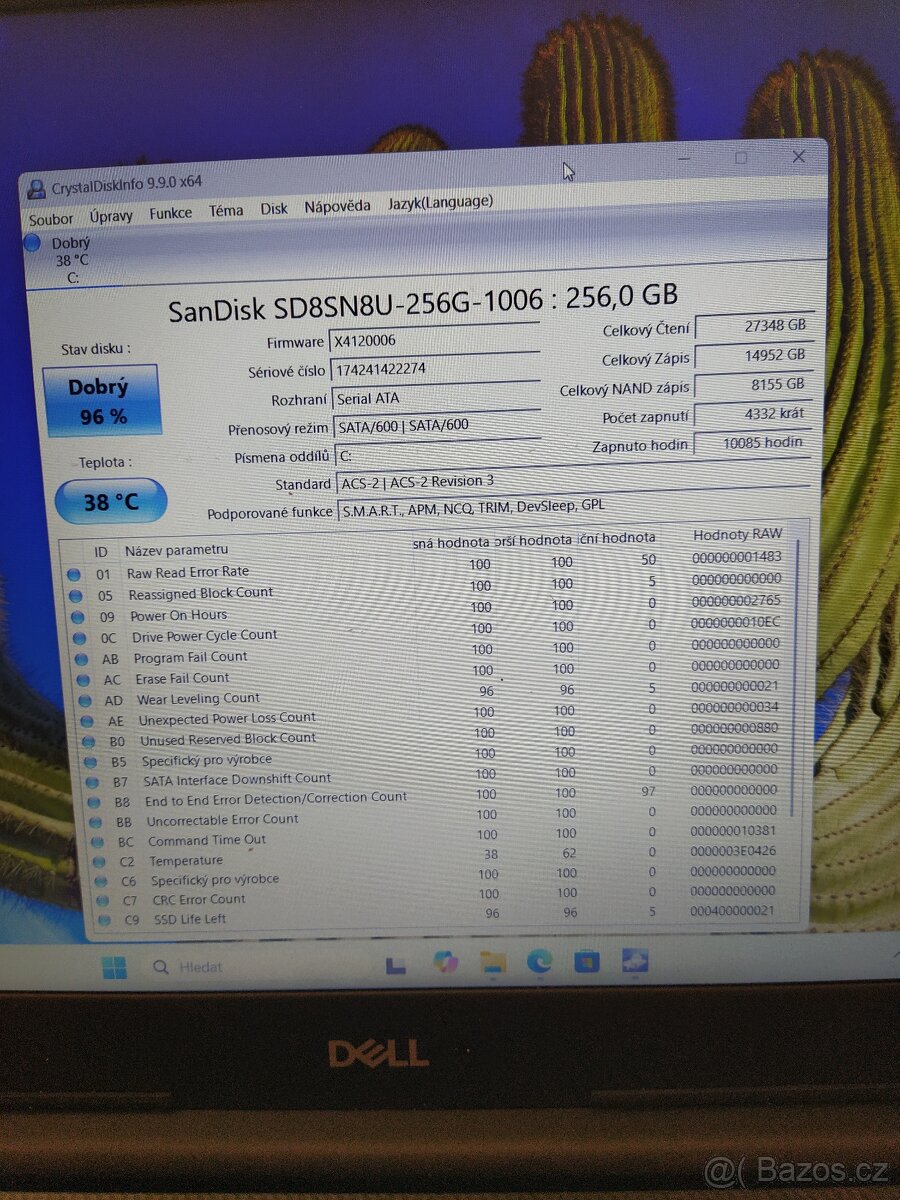Screen dimensions: 900x1200
Task: Click RAW value 000000002765 for Power On Hours
Action: click(737, 601)
